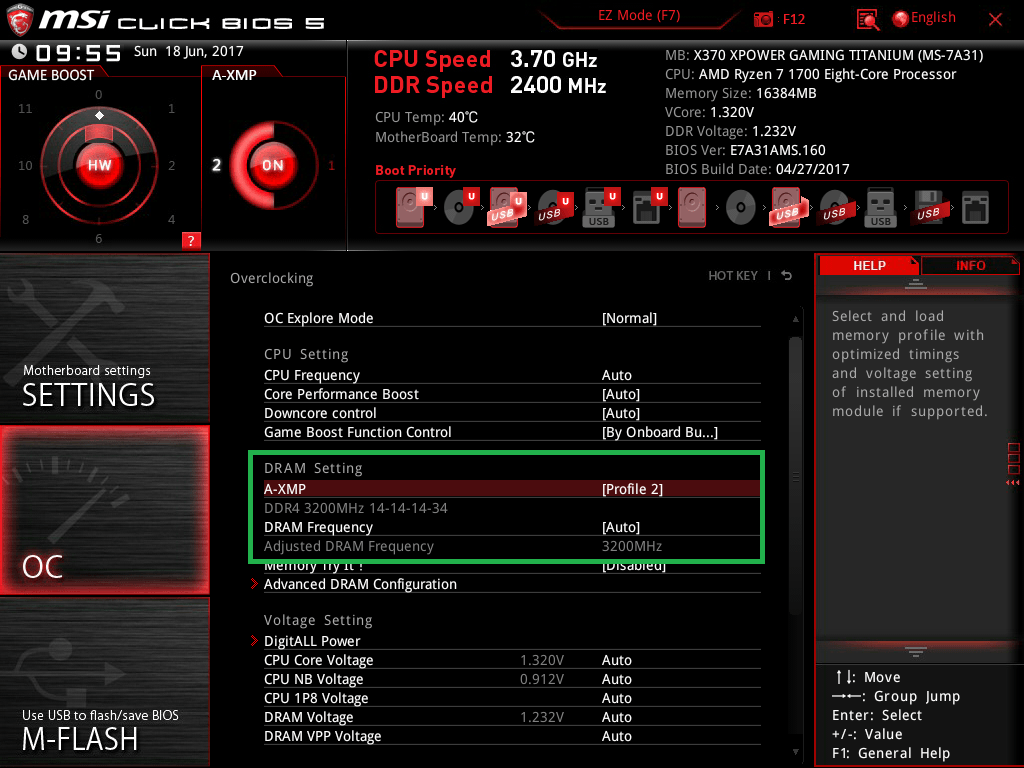The image size is (1024, 768).
Task: Click the BIOS Ver E7A31AMS.160 text
Action: (745, 150)
